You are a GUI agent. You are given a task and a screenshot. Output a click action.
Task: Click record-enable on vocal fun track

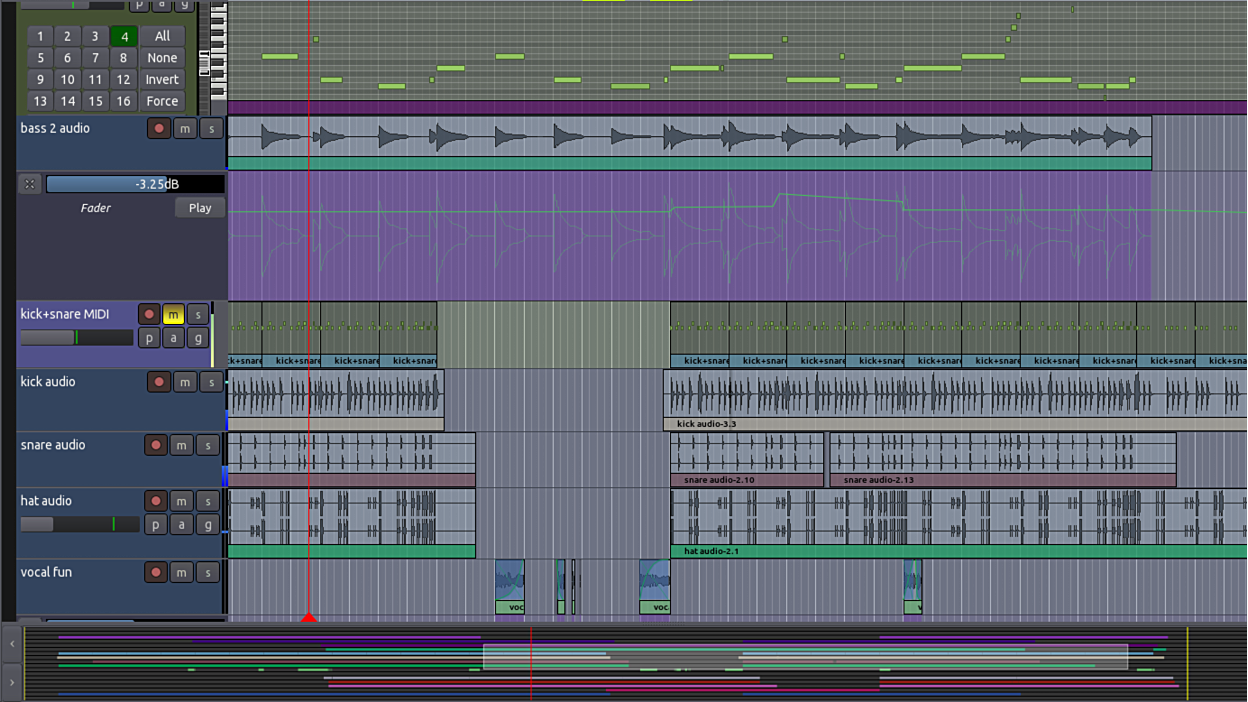click(155, 573)
